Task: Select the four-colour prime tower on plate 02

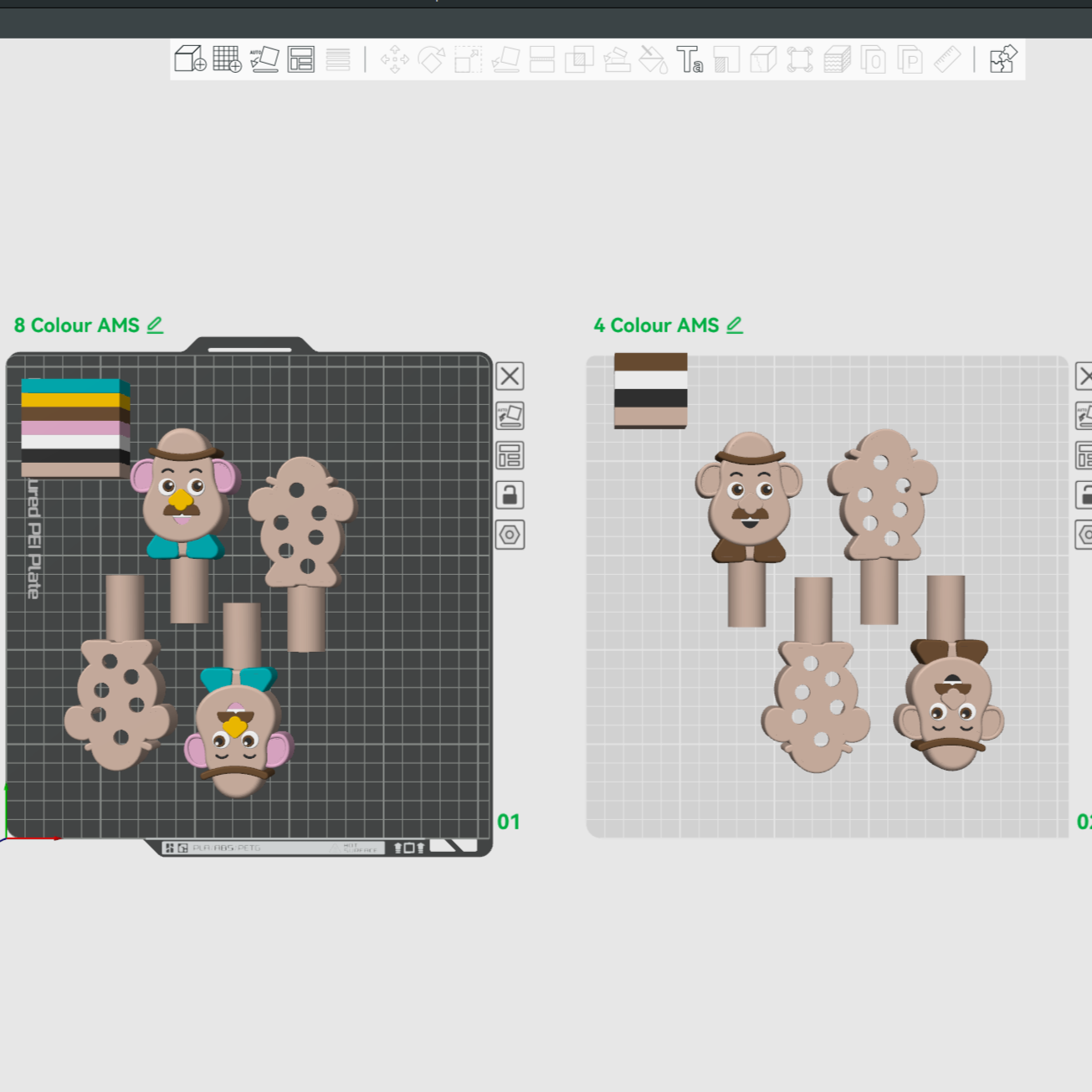Action: (x=651, y=391)
